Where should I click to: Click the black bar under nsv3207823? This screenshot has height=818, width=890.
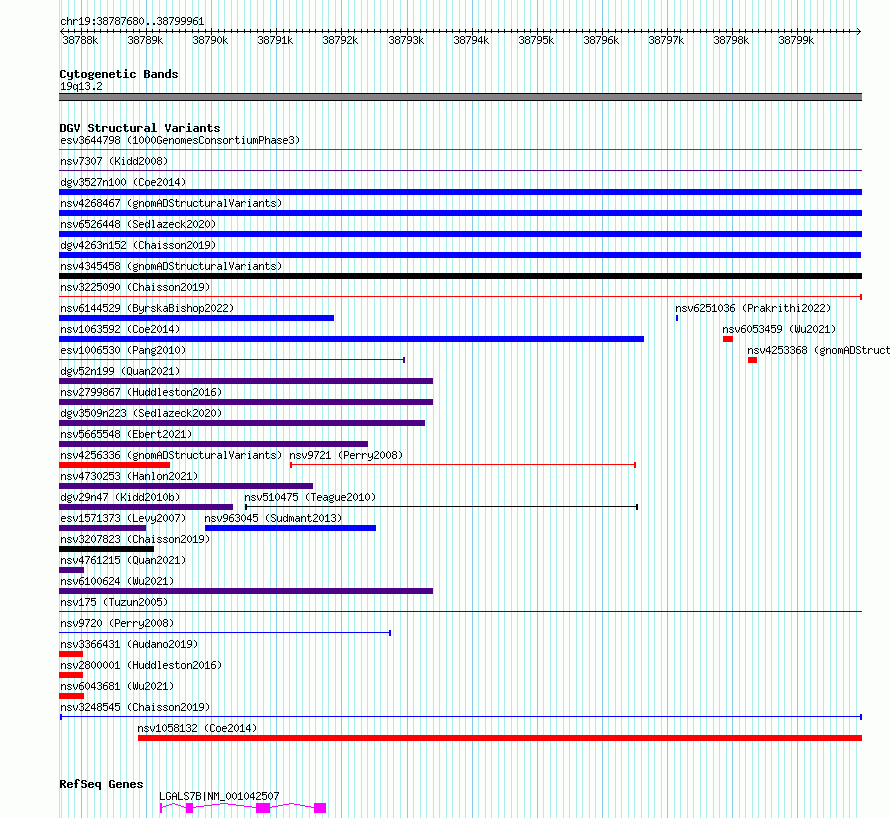click(x=106, y=549)
